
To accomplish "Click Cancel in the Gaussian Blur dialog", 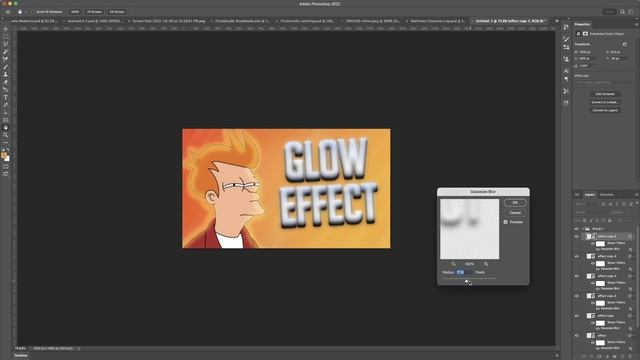I will [515, 213].
